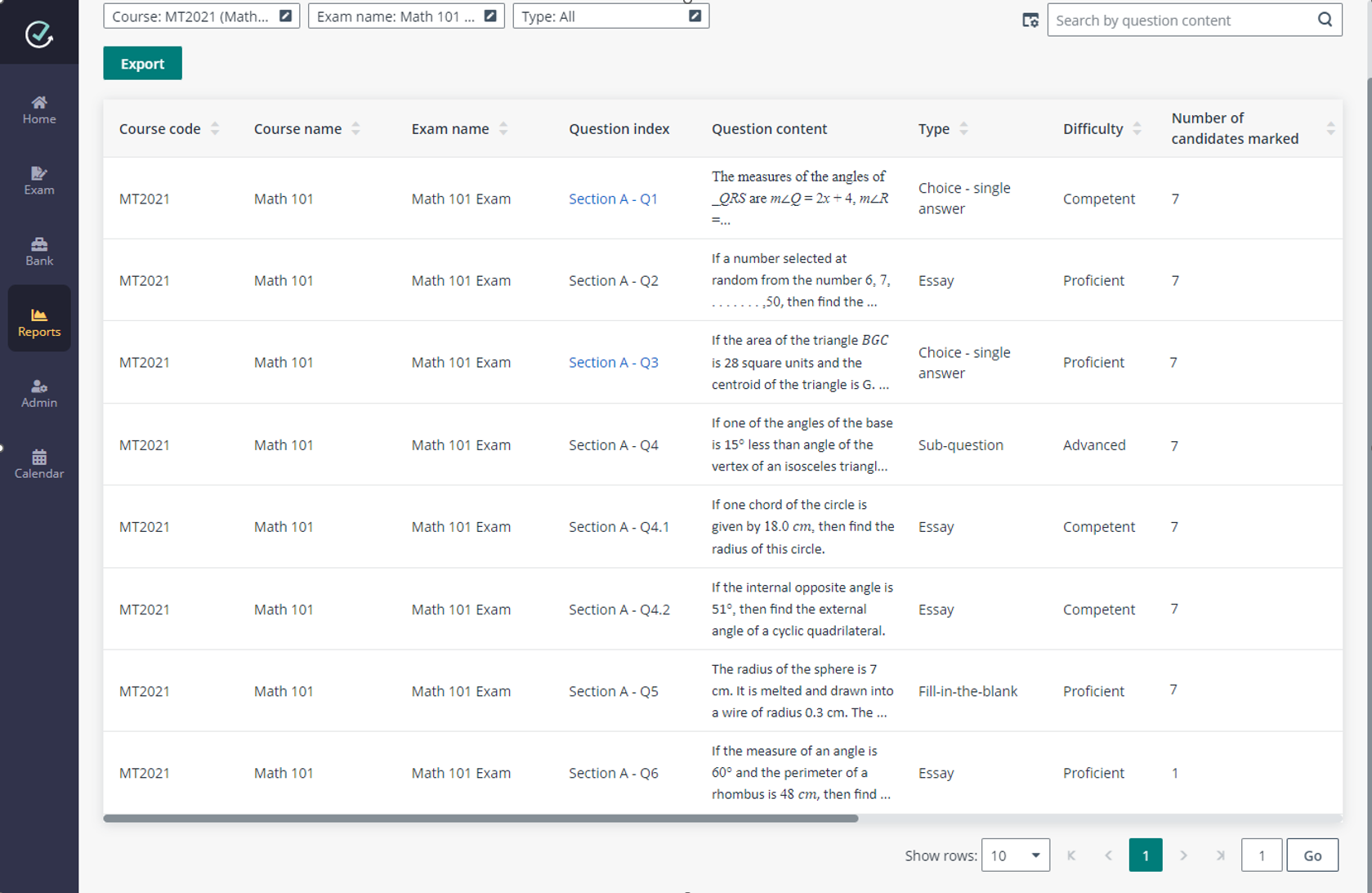Sort by Difficulty column
Screen dimensions: 1372x893
(x=1137, y=128)
